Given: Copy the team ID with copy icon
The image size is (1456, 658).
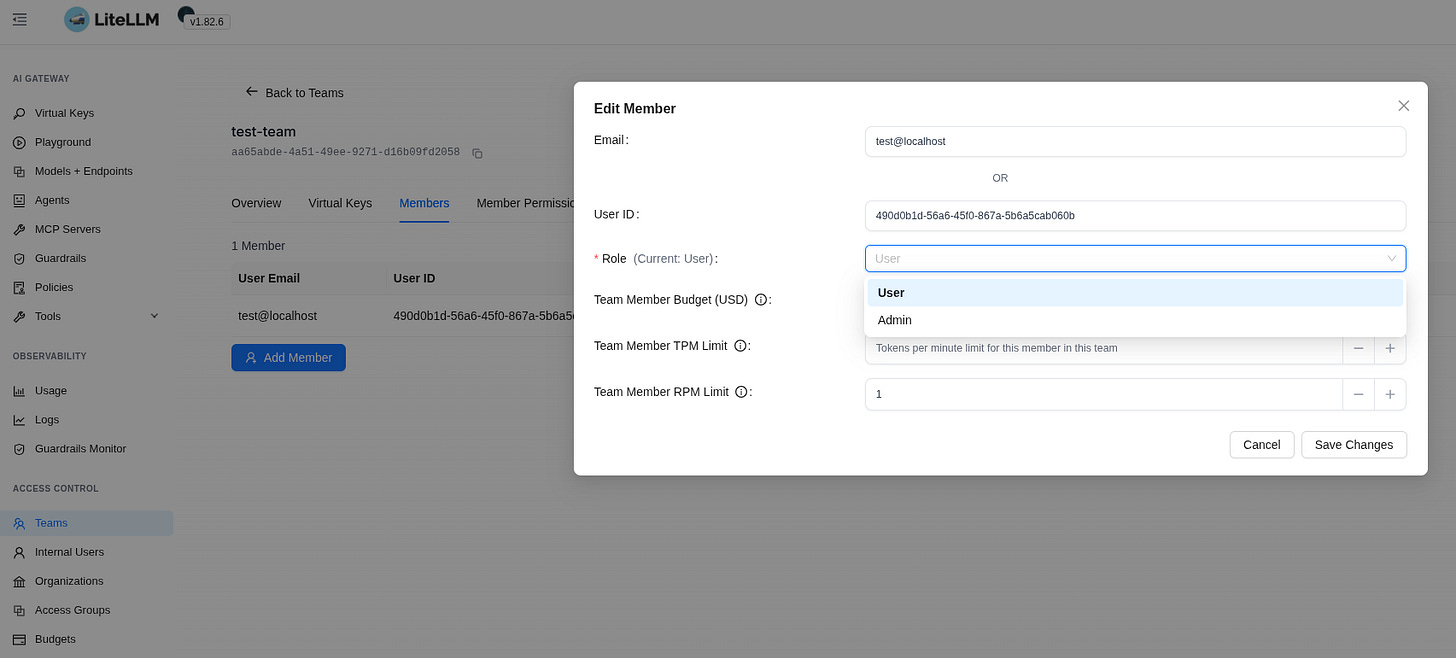Looking at the screenshot, I should pyautogui.click(x=477, y=153).
